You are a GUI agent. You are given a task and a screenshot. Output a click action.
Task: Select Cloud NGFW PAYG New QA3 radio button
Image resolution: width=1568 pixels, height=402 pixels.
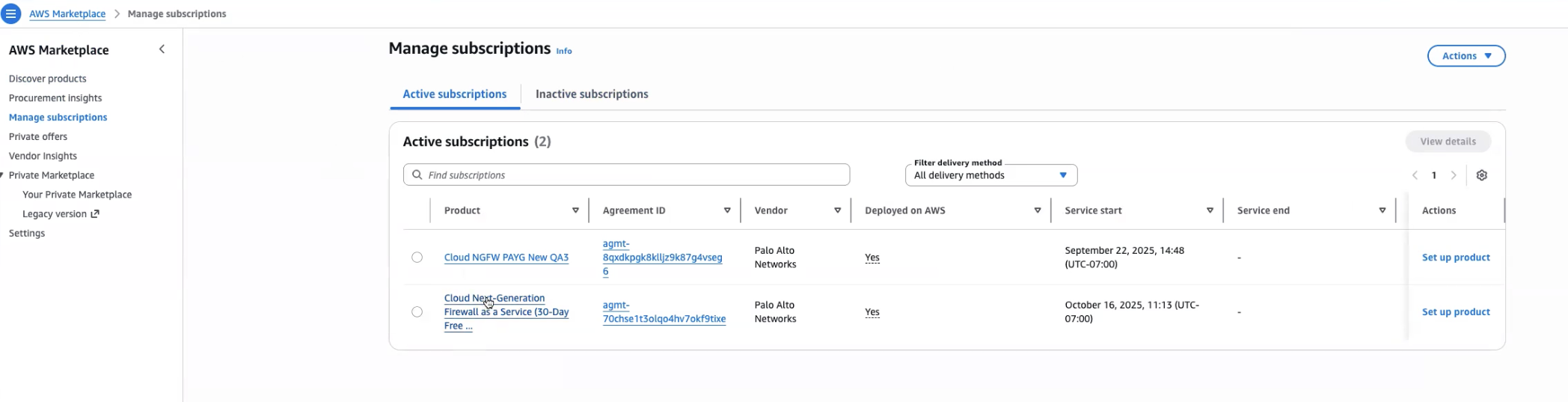[417, 258]
